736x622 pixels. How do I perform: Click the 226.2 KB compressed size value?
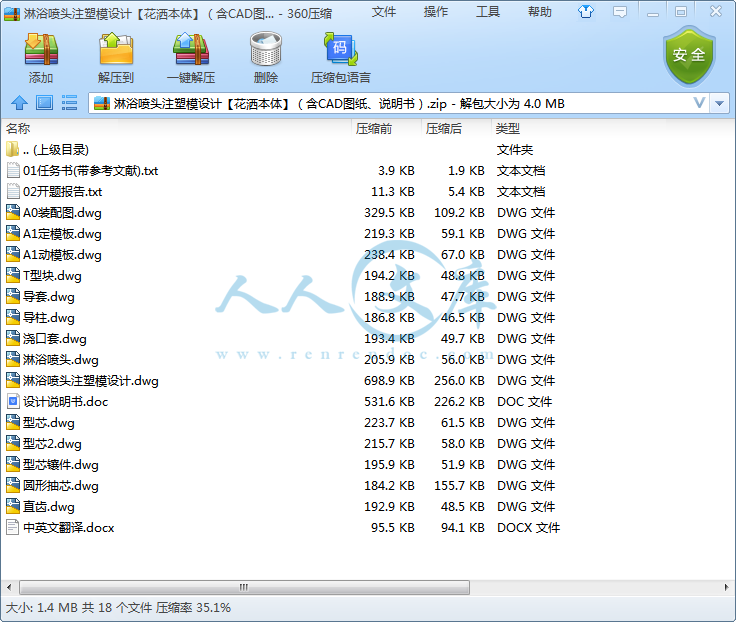pyautogui.click(x=459, y=401)
